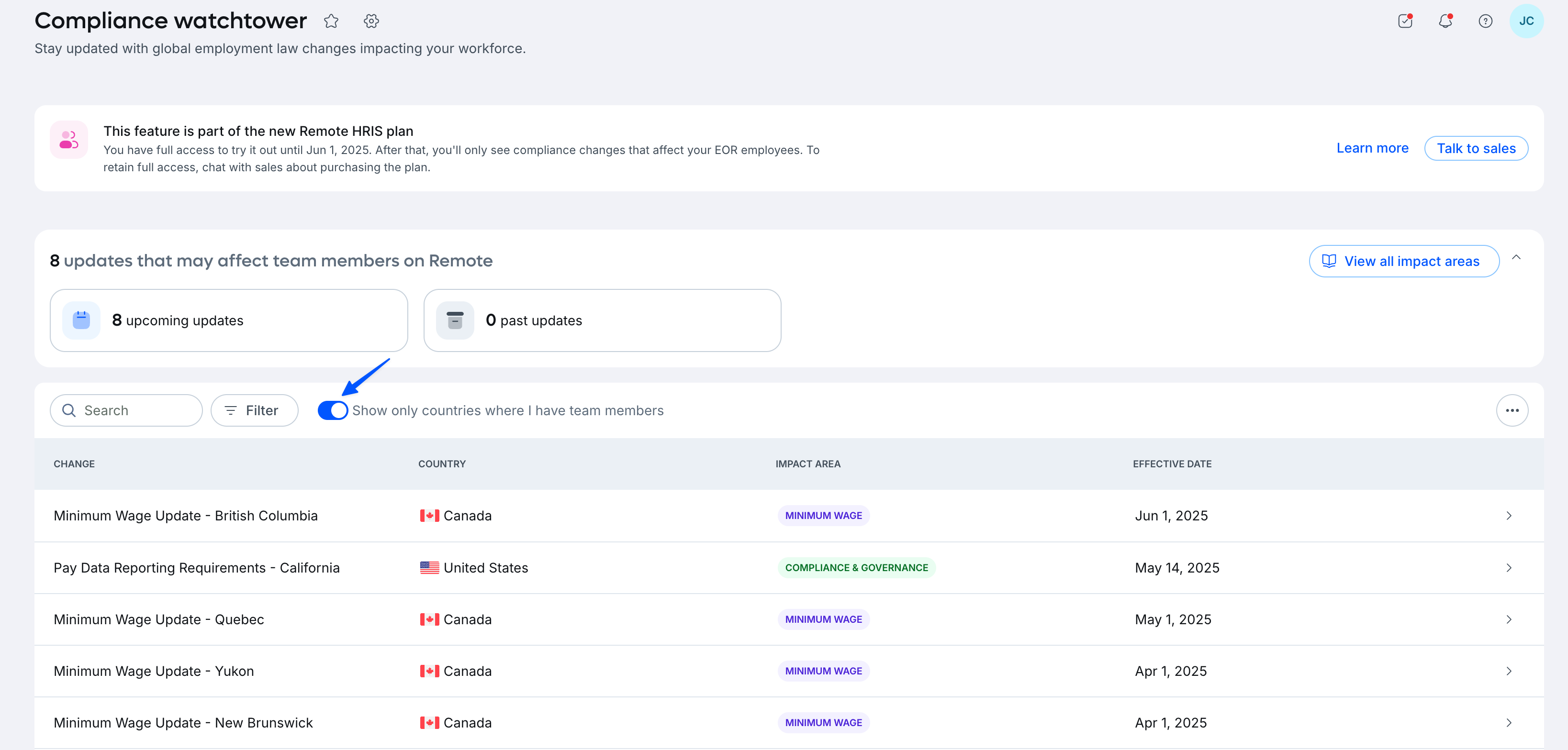The width and height of the screenshot is (1568, 750).
Task: Open Filter options
Action: pos(255,410)
